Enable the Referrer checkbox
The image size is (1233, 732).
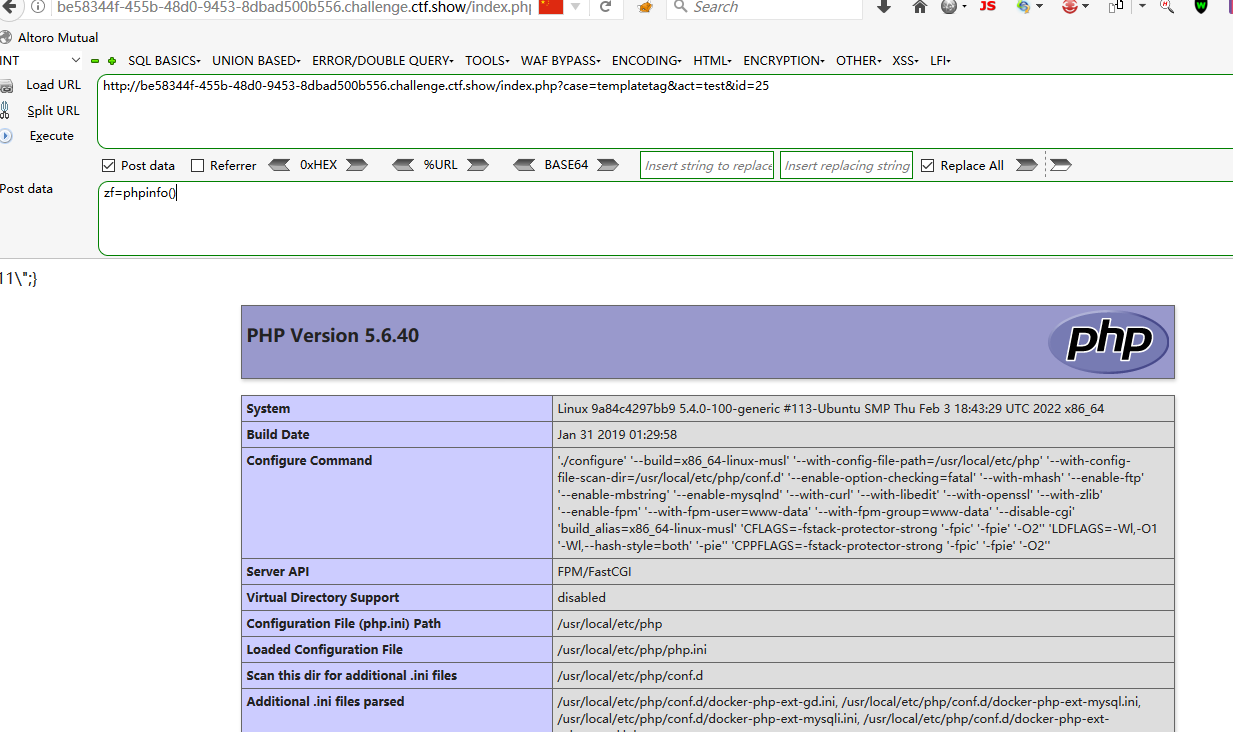[x=196, y=165]
